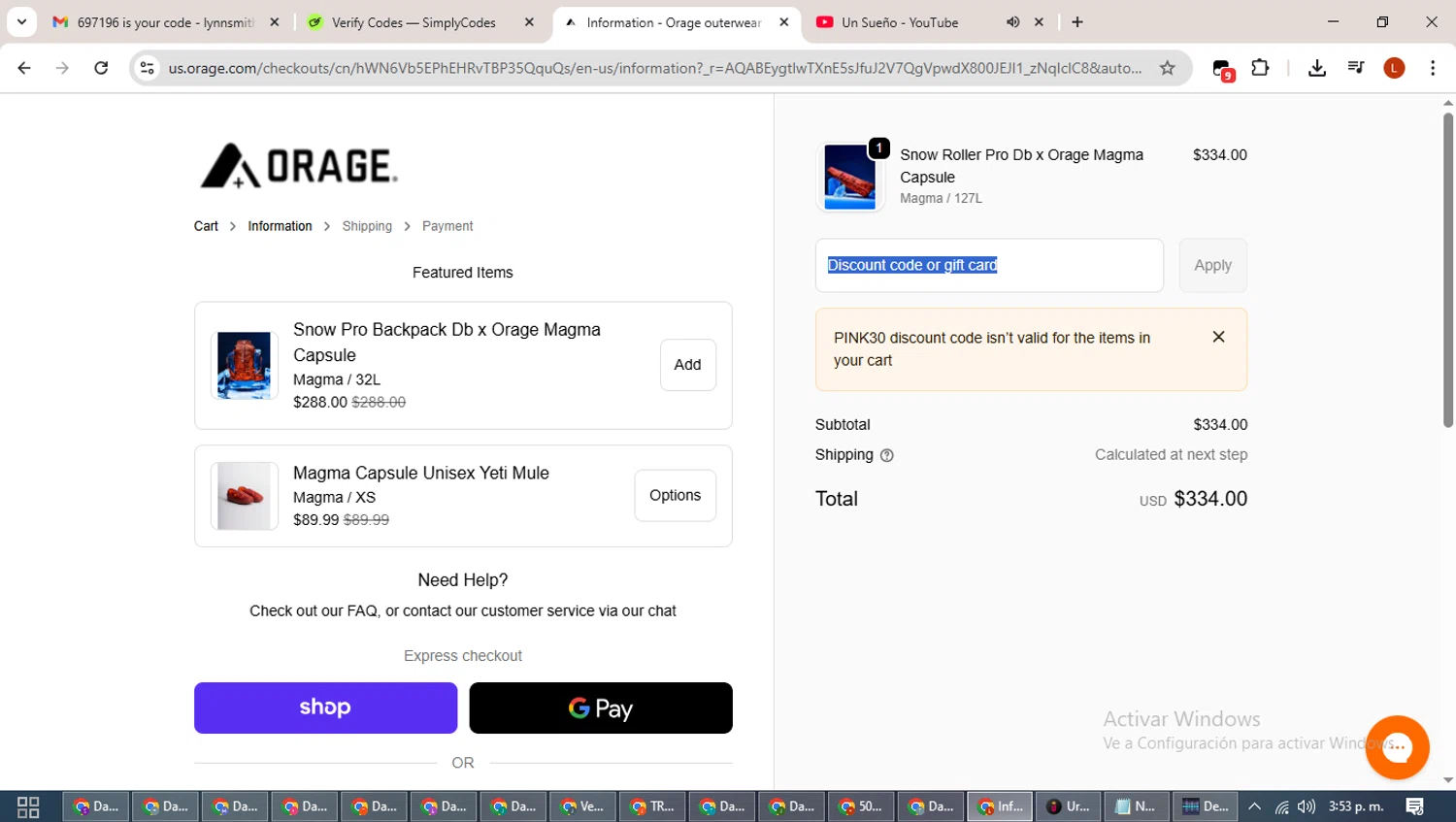Open Options for Yeti Mule

pyautogui.click(x=675, y=496)
